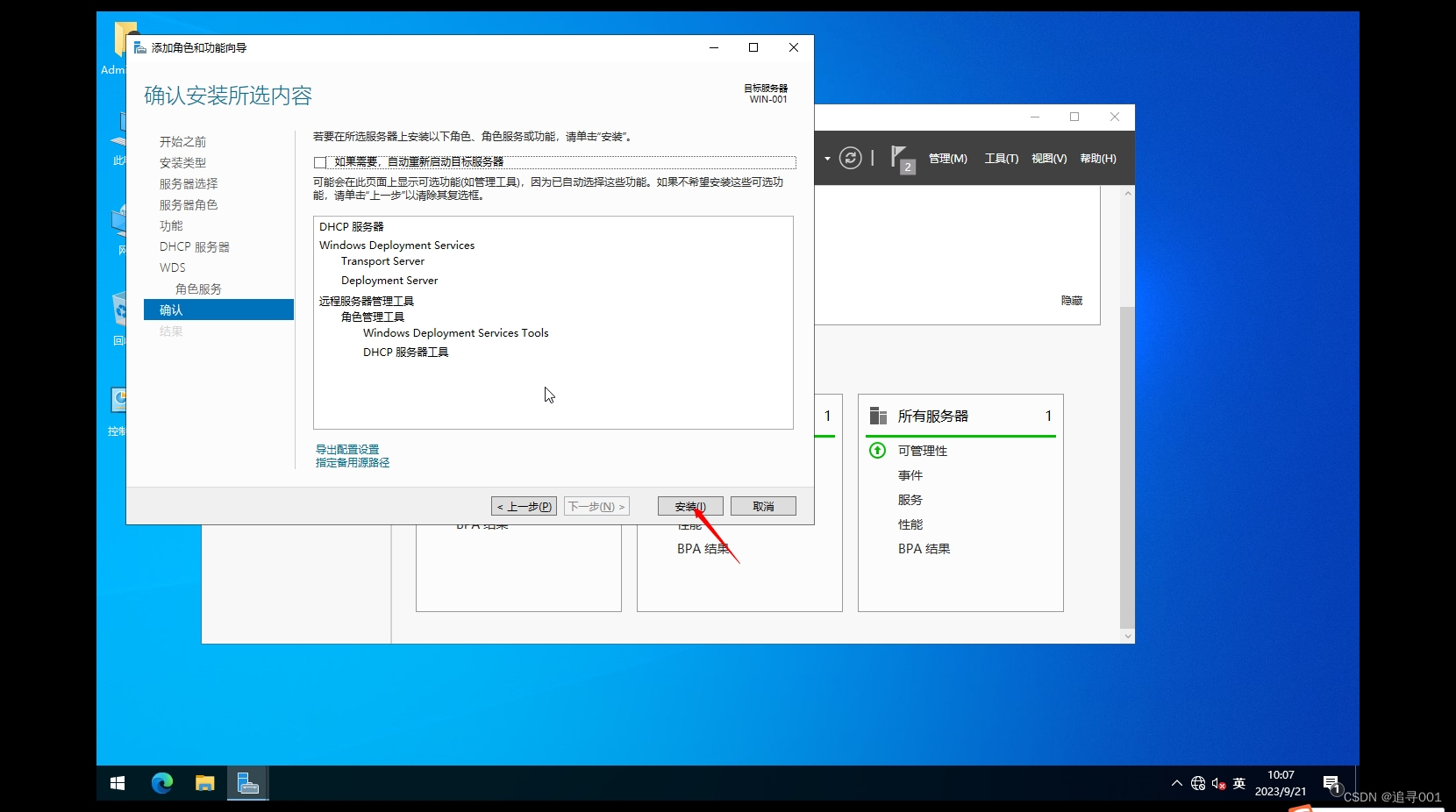This screenshot has width=1456, height=812.
Task: Click the wizard title bar icon
Action: 140,47
